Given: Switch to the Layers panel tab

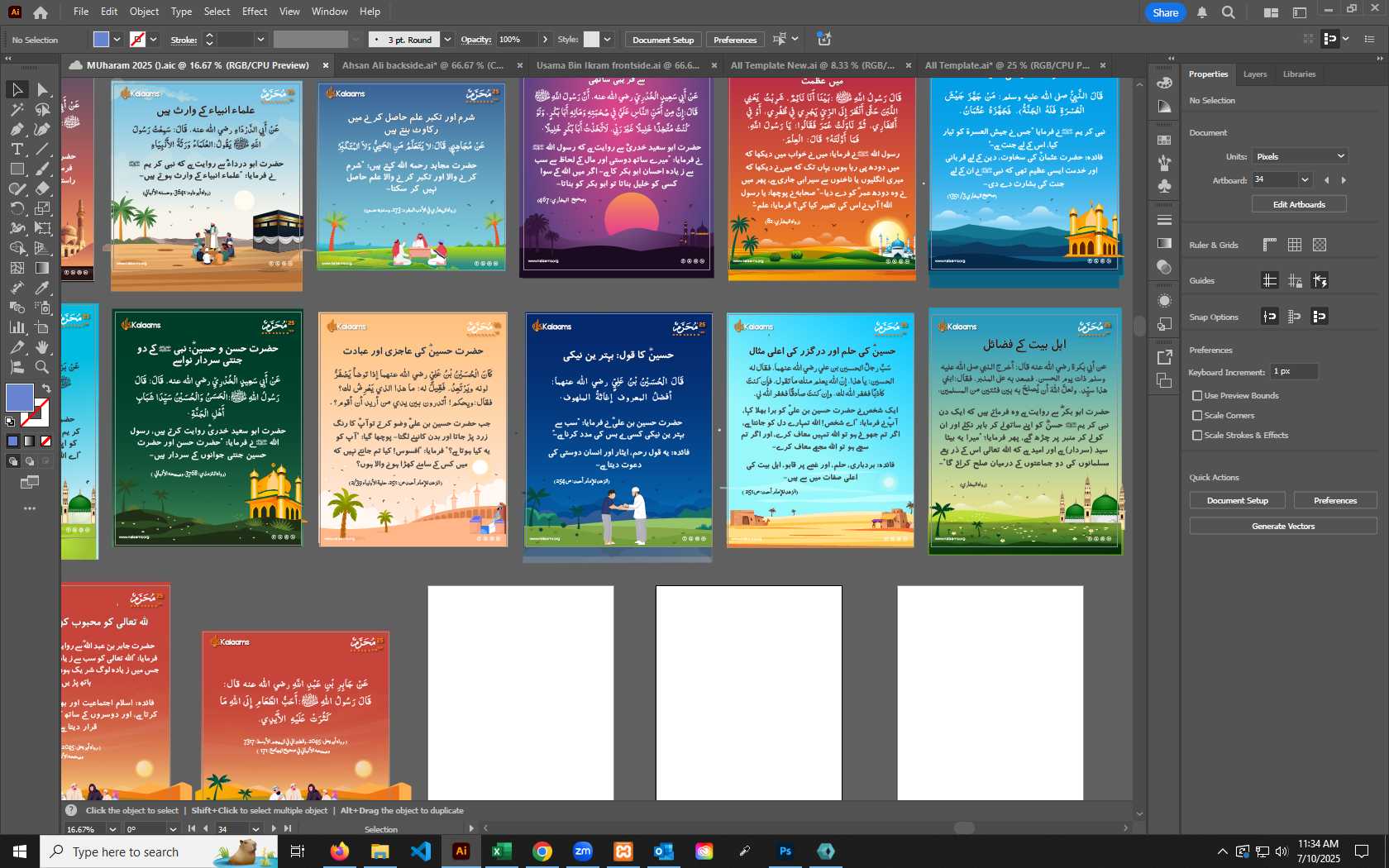Looking at the screenshot, I should click(1255, 74).
